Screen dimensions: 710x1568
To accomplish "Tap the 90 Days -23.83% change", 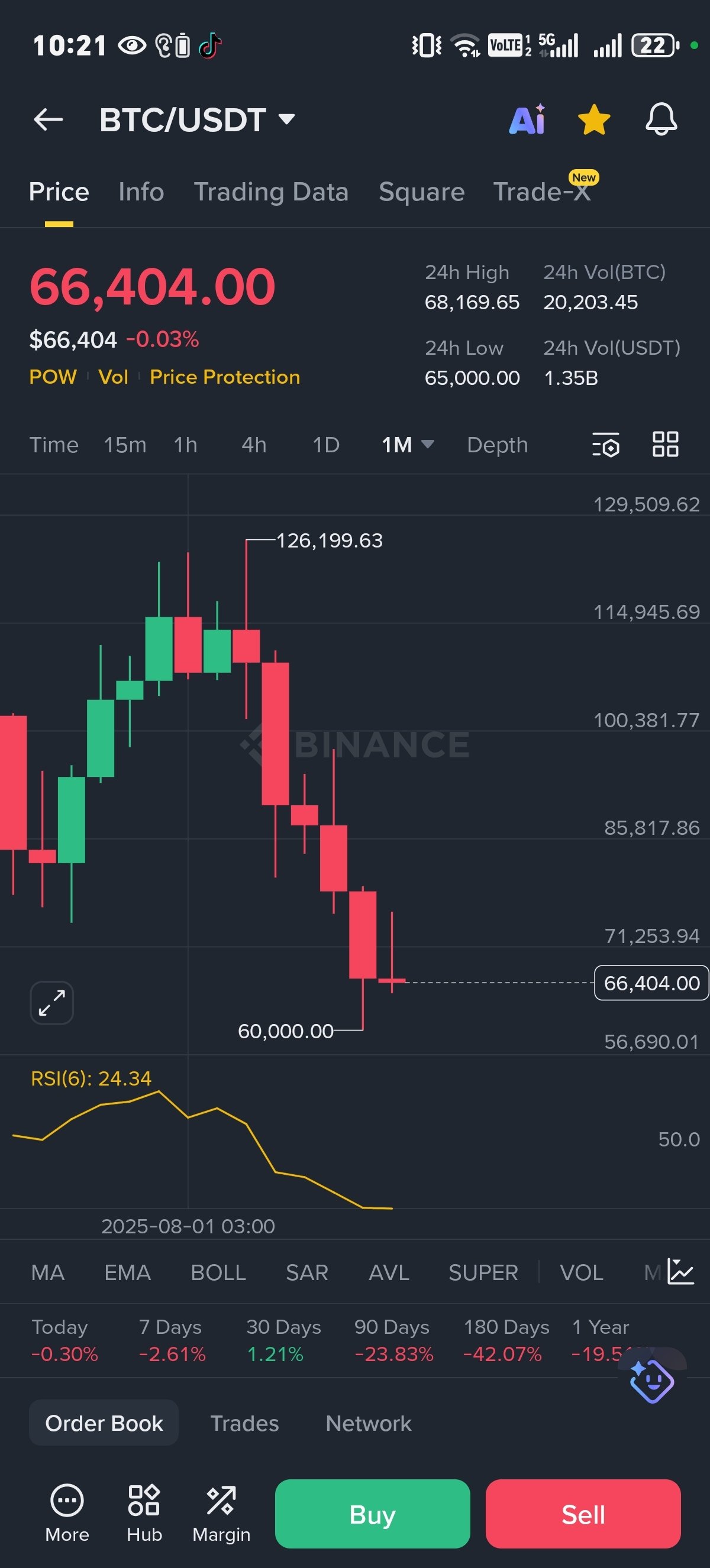I will (394, 1340).
